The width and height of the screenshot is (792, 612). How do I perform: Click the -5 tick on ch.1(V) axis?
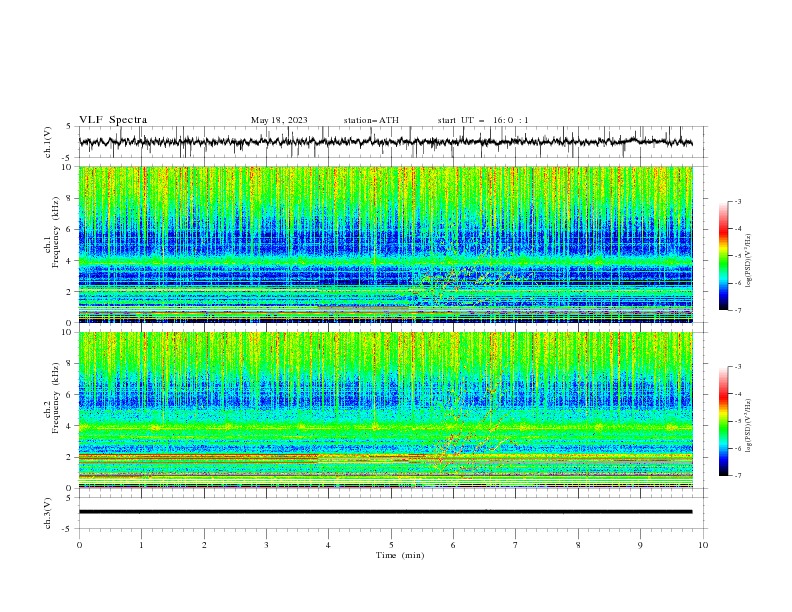point(68,158)
